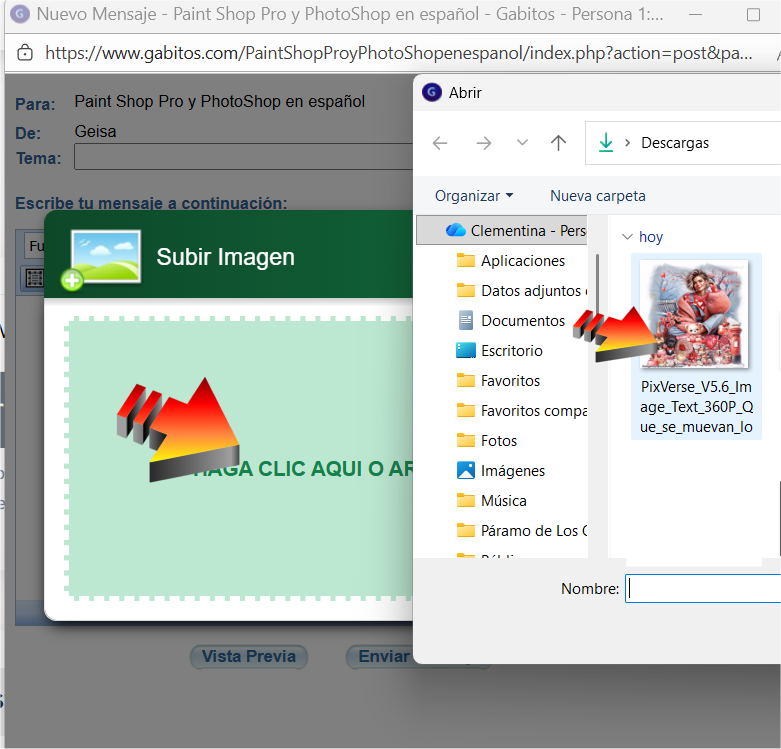
Task: Go up one folder level arrow
Action: point(559,143)
